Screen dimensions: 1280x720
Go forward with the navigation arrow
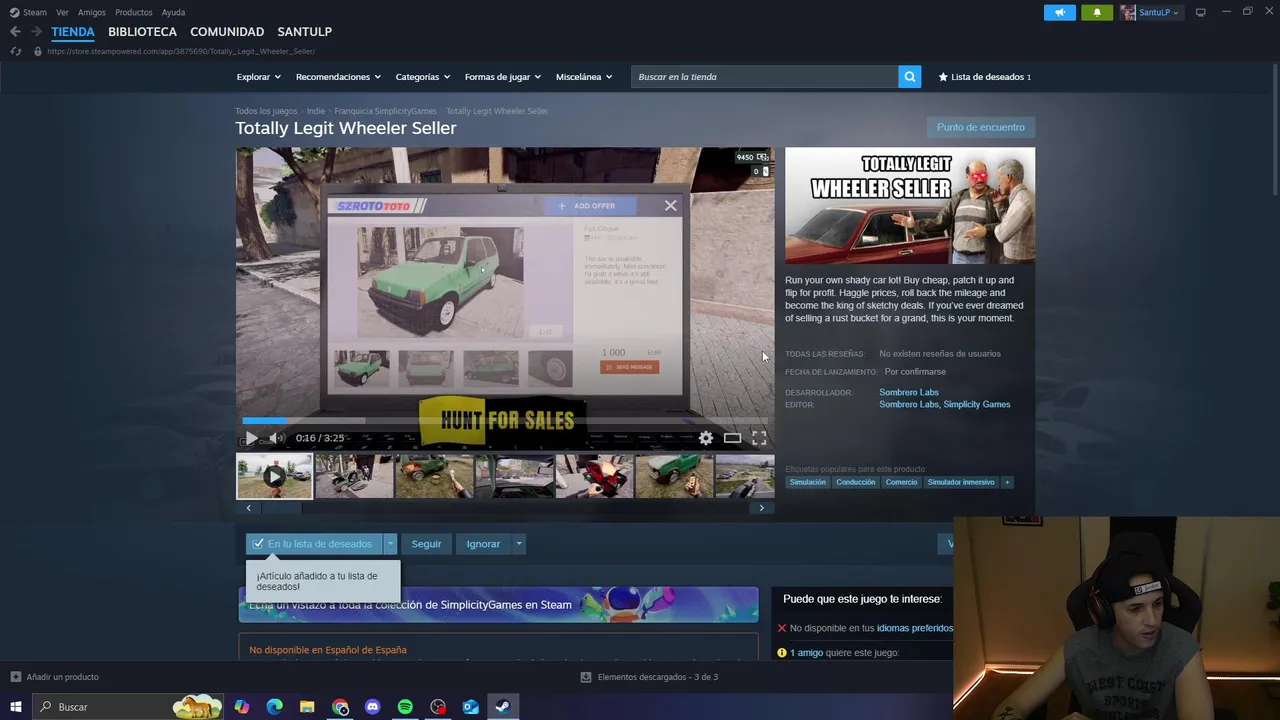pyautogui.click(x=37, y=31)
